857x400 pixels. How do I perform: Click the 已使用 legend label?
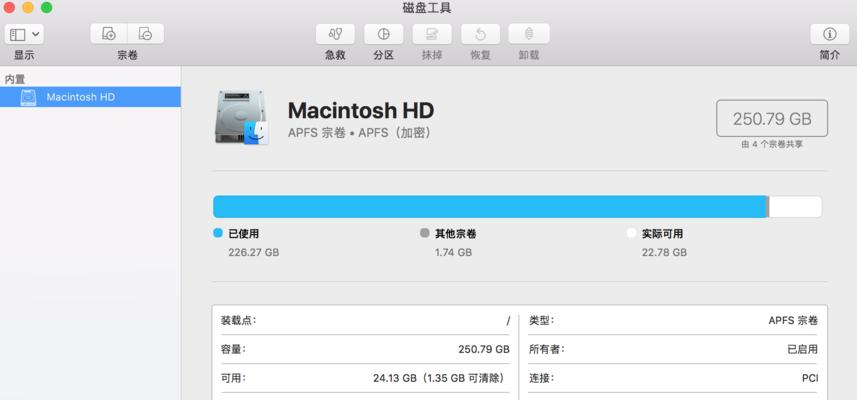[x=243, y=234]
